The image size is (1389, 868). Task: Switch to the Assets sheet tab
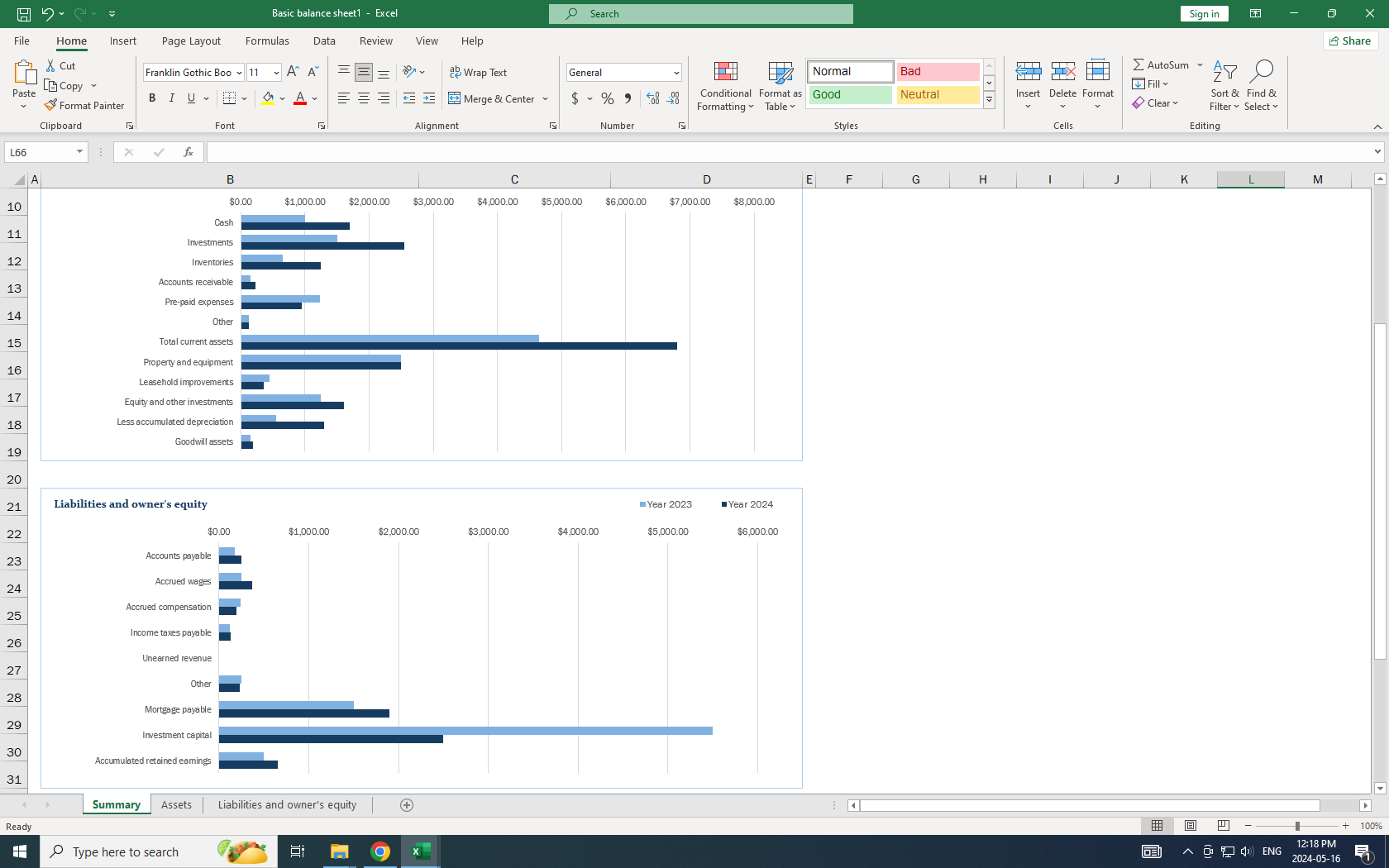[x=176, y=805]
